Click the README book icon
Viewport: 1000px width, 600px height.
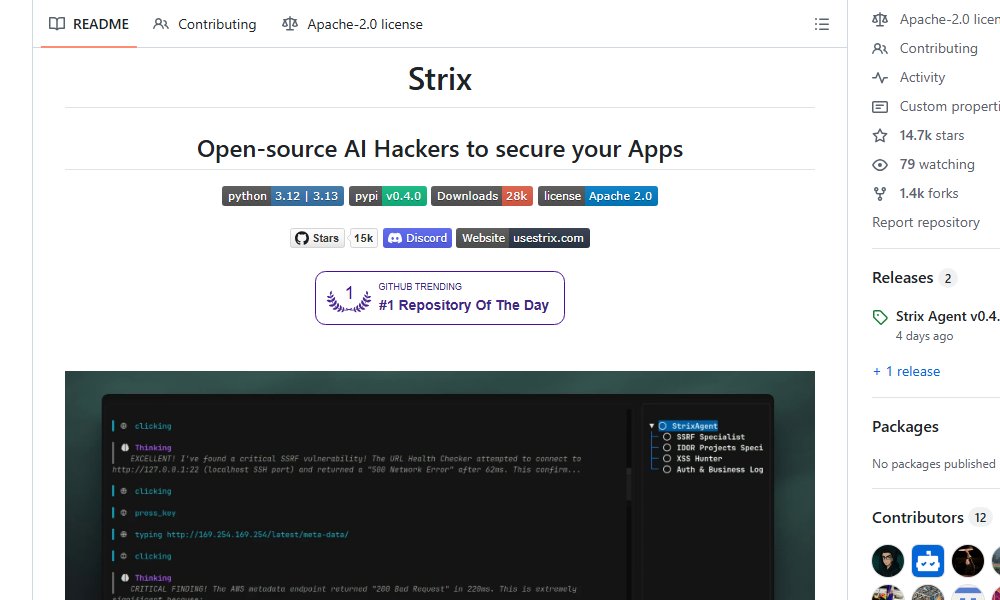pos(57,24)
